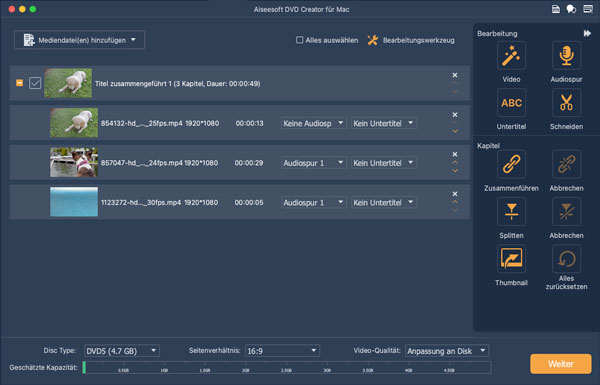Viewport: 600px width, 385px height.
Task: Remove the merged title with its X
Action: 455,75
